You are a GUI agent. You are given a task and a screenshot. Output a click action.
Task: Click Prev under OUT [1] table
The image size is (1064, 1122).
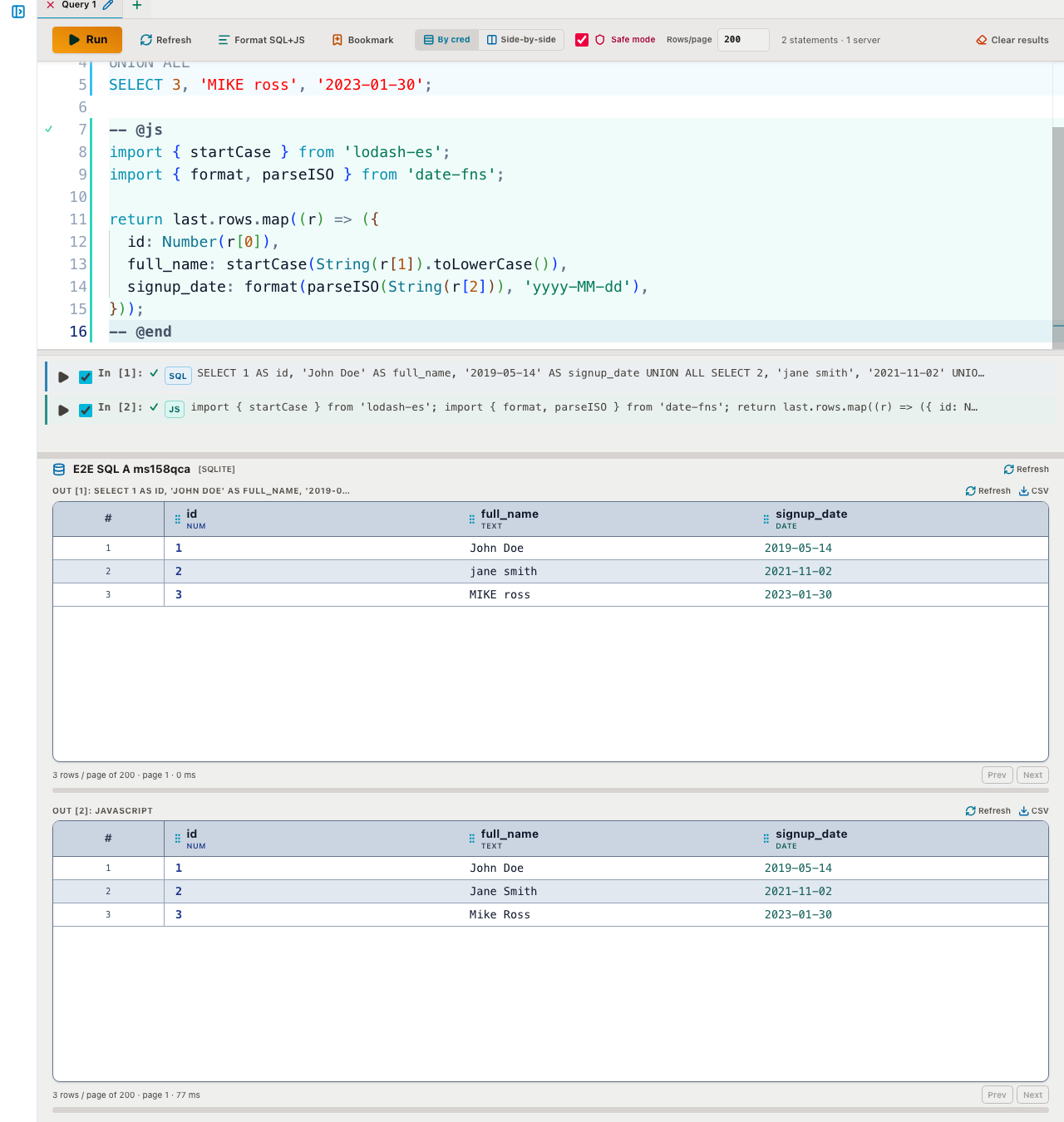[997, 775]
